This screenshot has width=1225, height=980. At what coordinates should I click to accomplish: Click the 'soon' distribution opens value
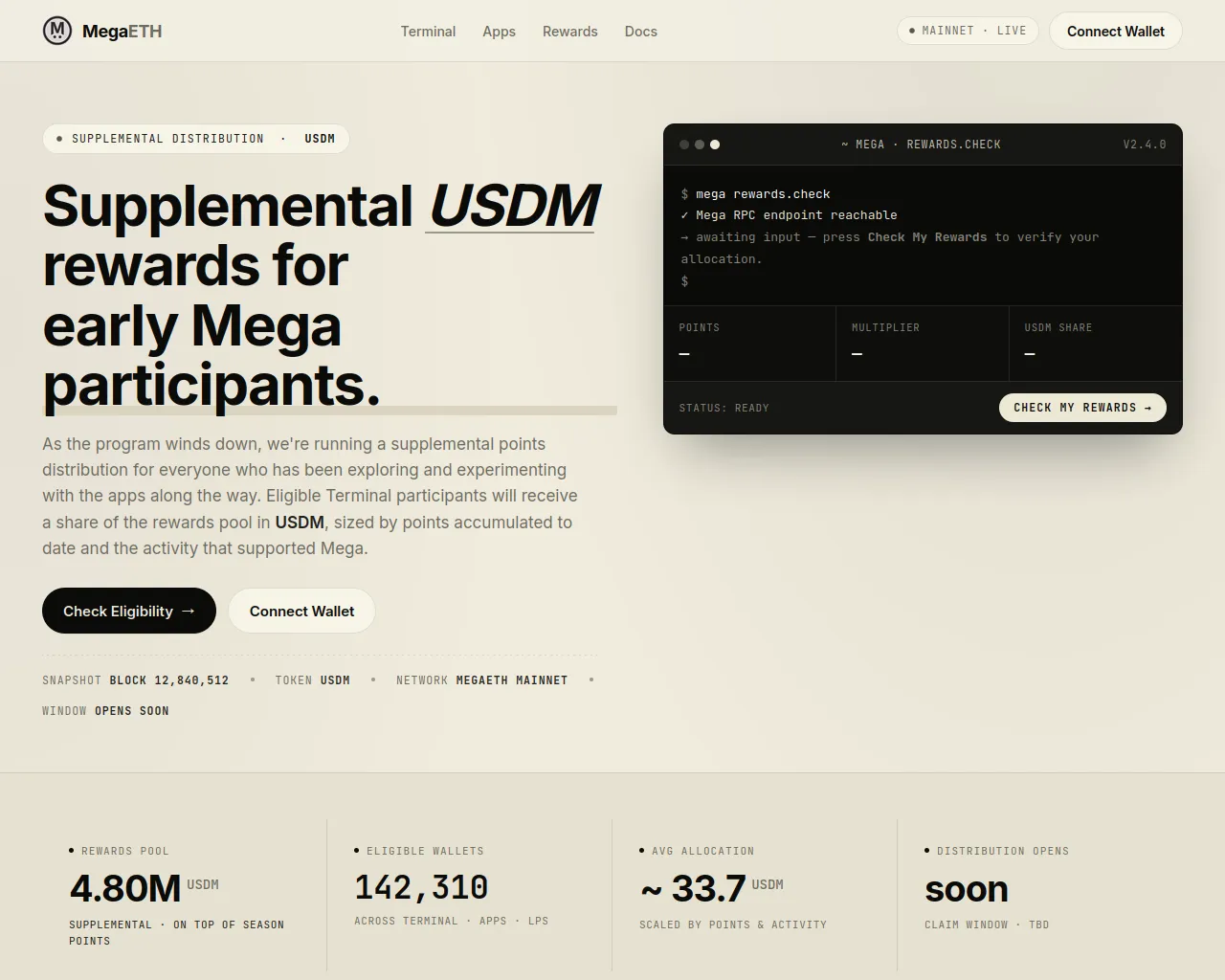[x=967, y=889]
